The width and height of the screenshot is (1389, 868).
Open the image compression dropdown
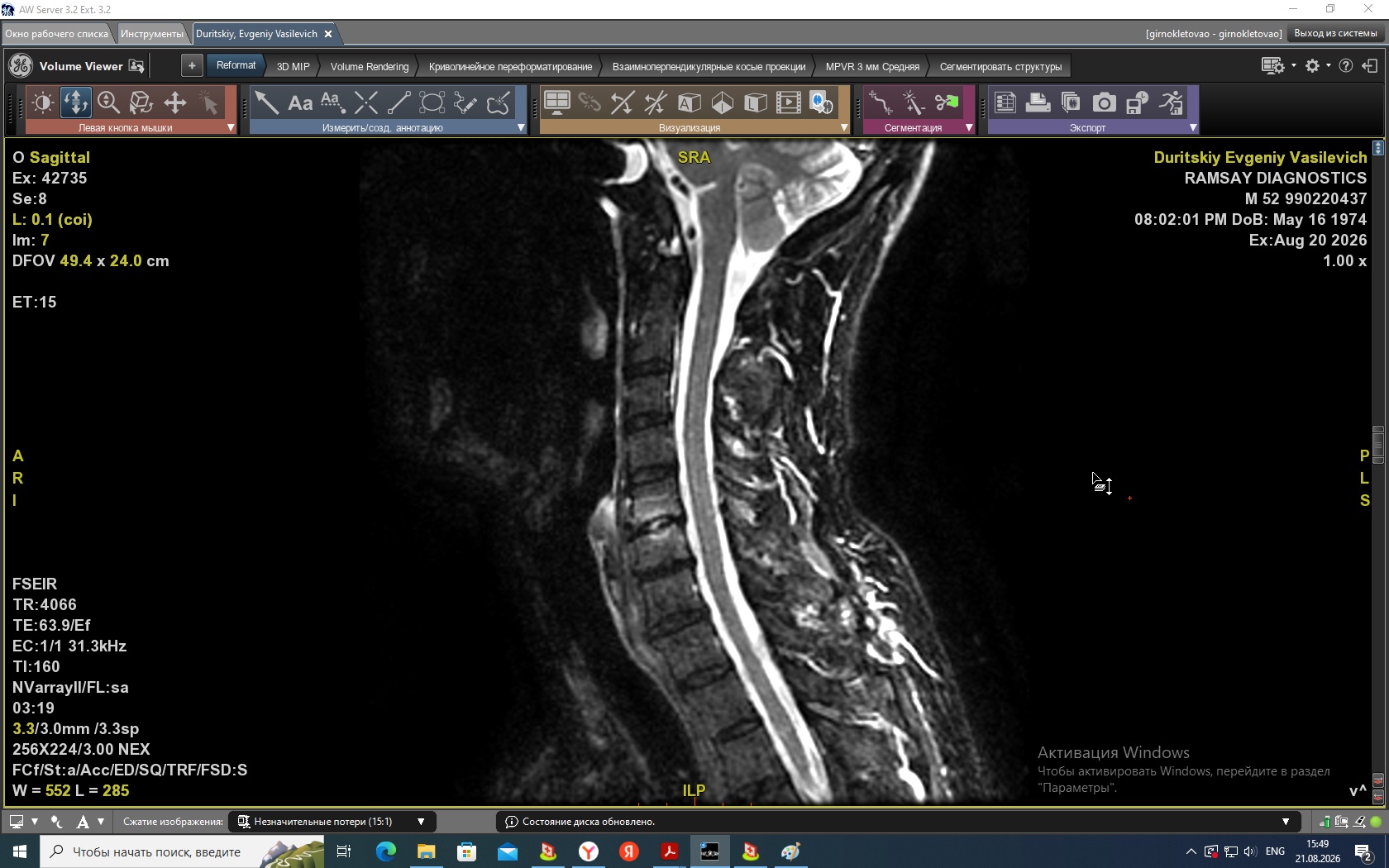(332, 822)
